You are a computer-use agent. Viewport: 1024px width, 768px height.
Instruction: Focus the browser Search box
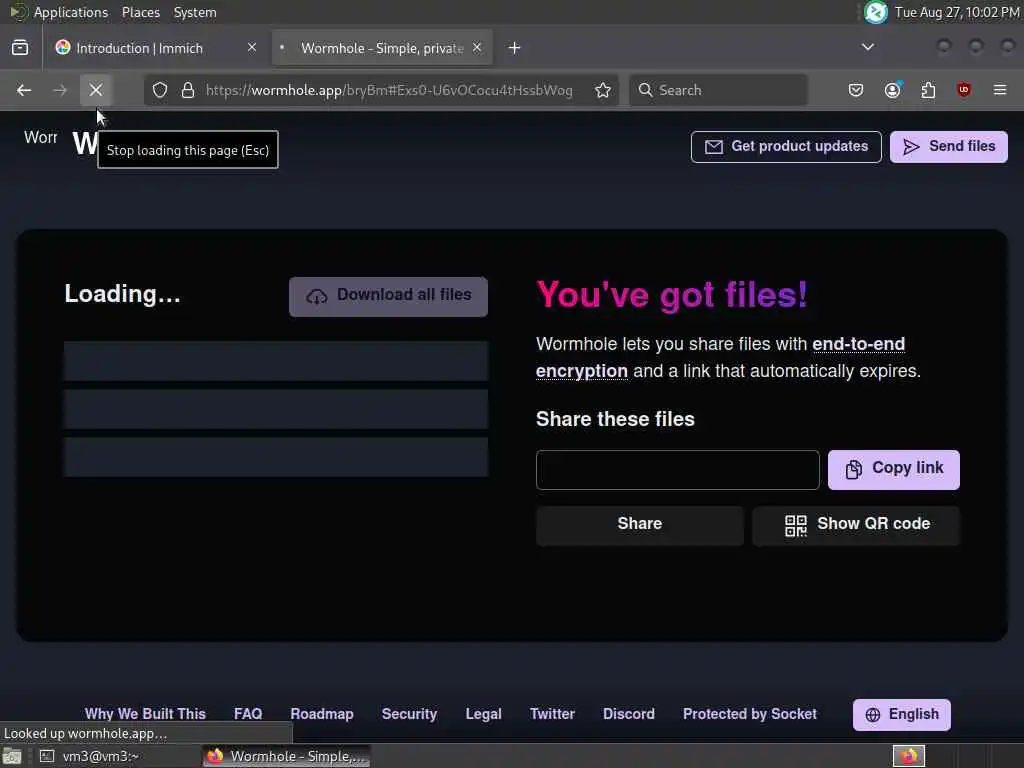coord(718,90)
